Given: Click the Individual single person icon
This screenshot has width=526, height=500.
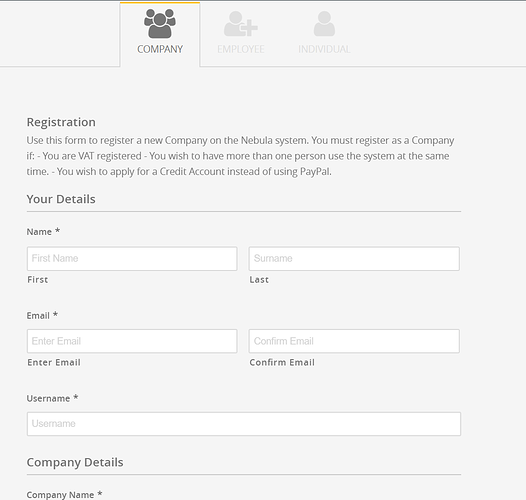Looking at the screenshot, I should click(x=324, y=23).
